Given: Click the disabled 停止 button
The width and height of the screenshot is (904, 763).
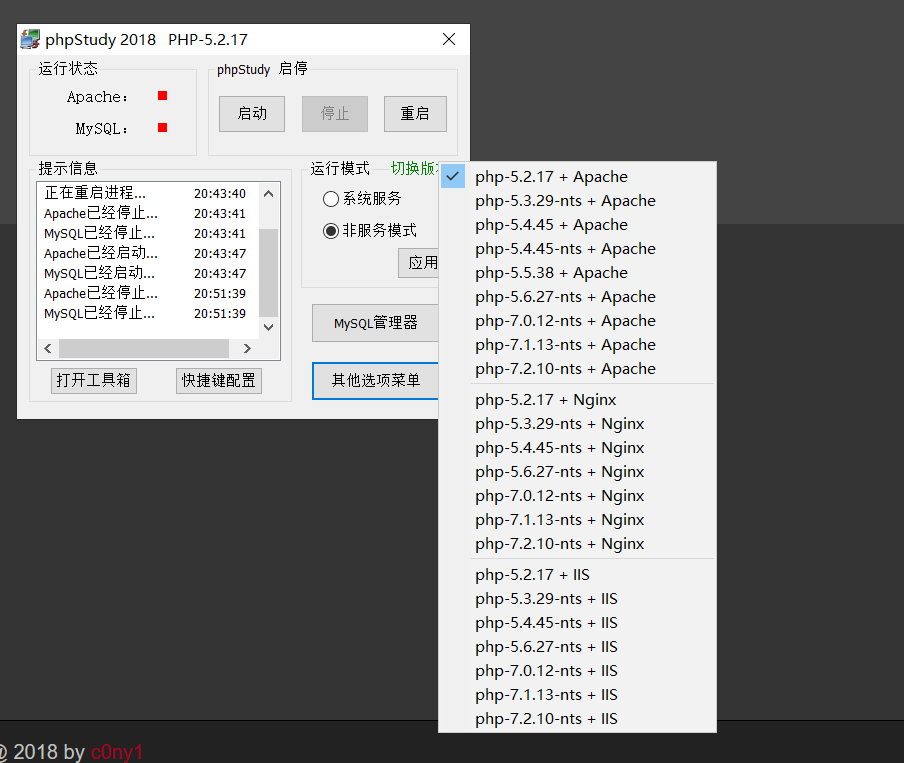Looking at the screenshot, I should coord(335,114).
